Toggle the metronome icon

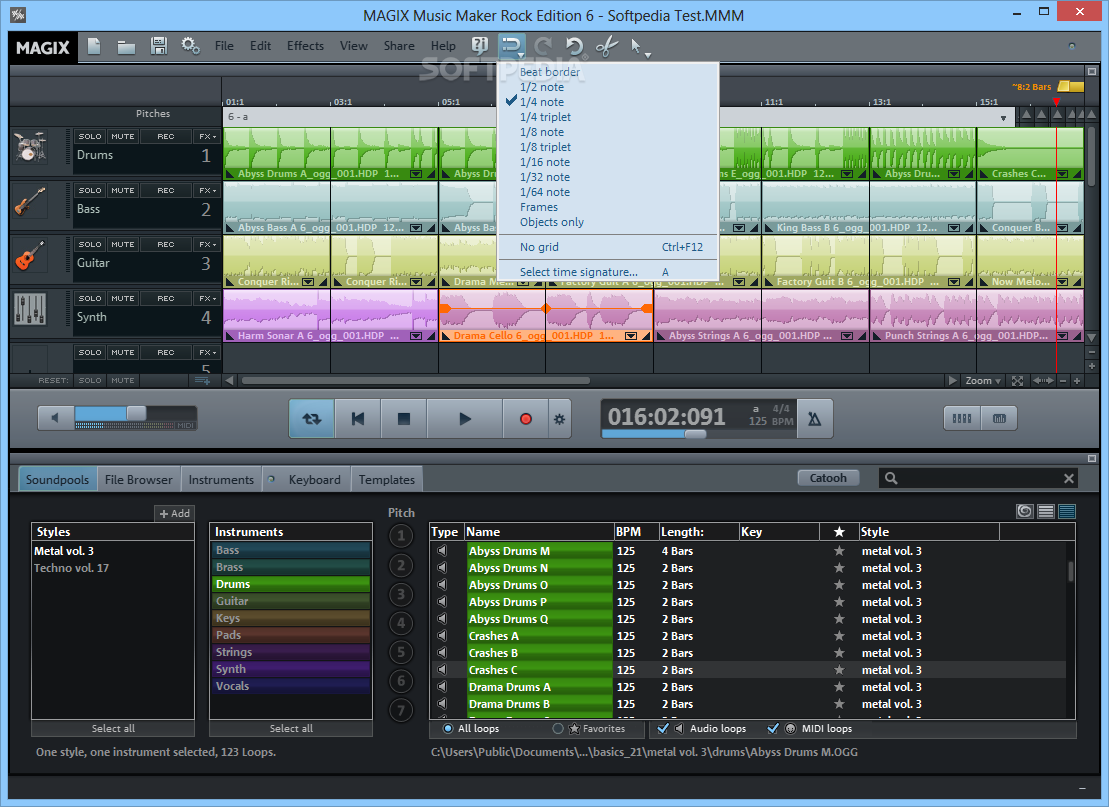815,419
